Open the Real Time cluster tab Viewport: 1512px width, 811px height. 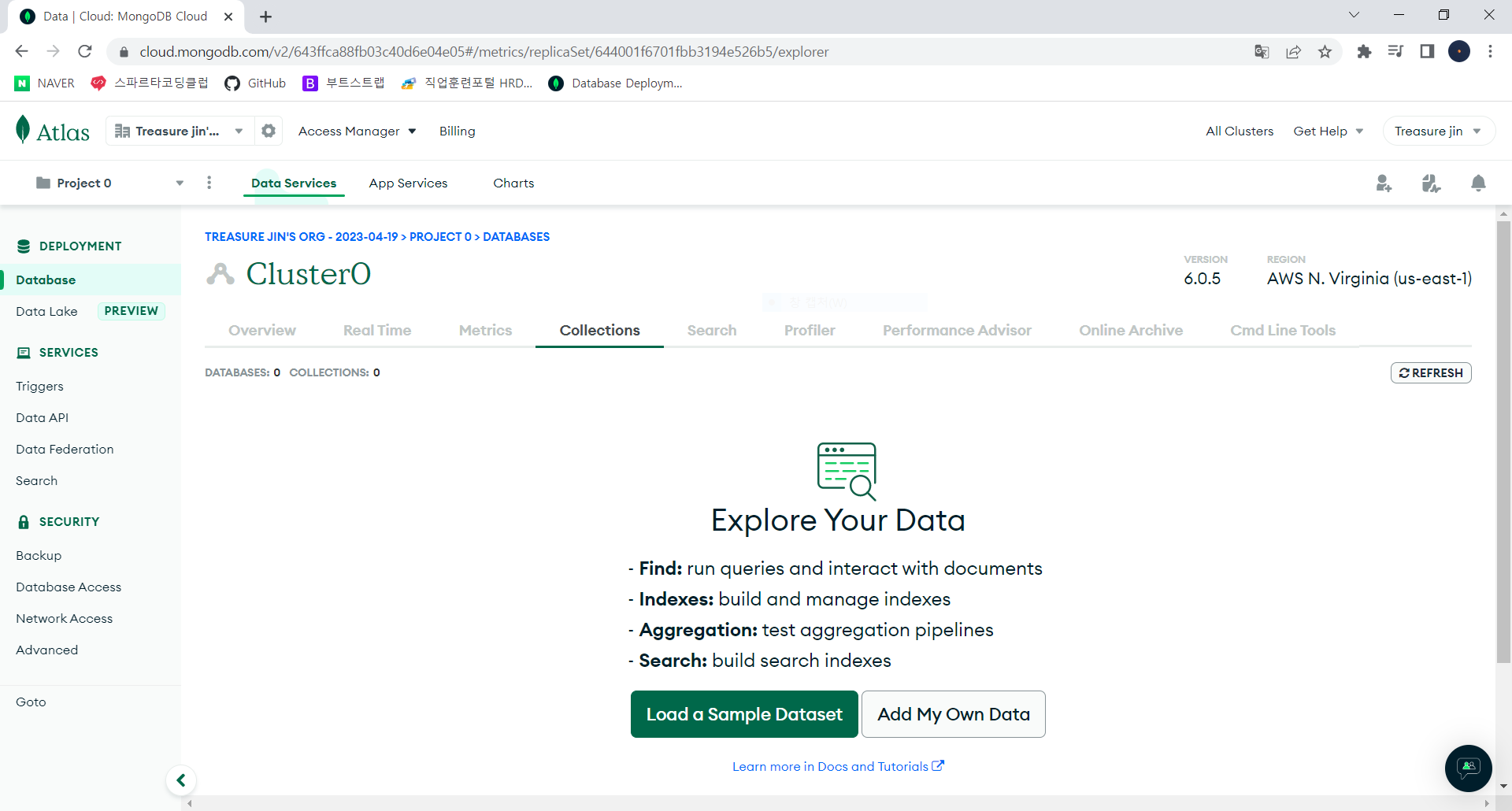click(x=377, y=331)
